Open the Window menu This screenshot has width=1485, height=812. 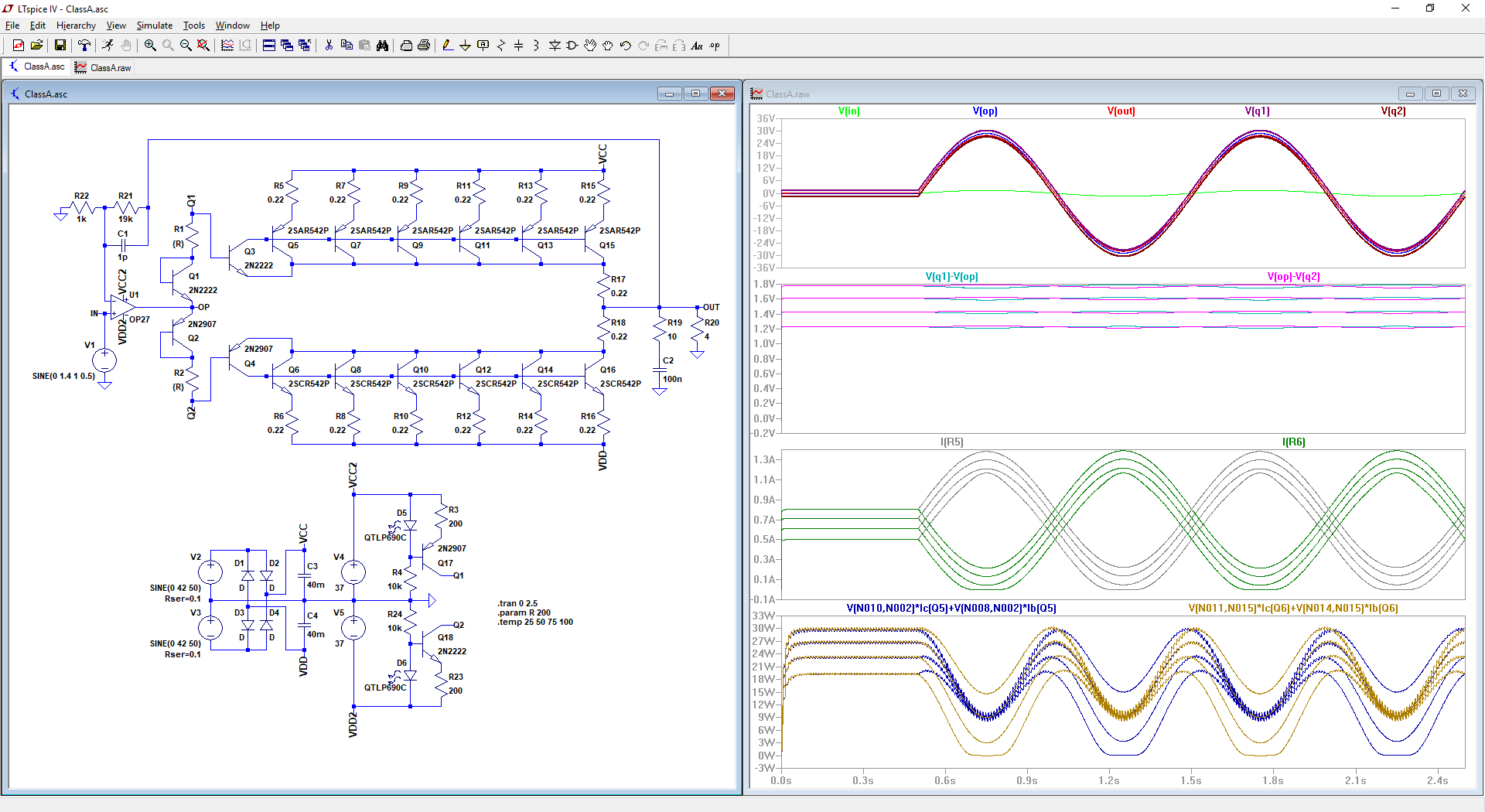tap(233, 26)
